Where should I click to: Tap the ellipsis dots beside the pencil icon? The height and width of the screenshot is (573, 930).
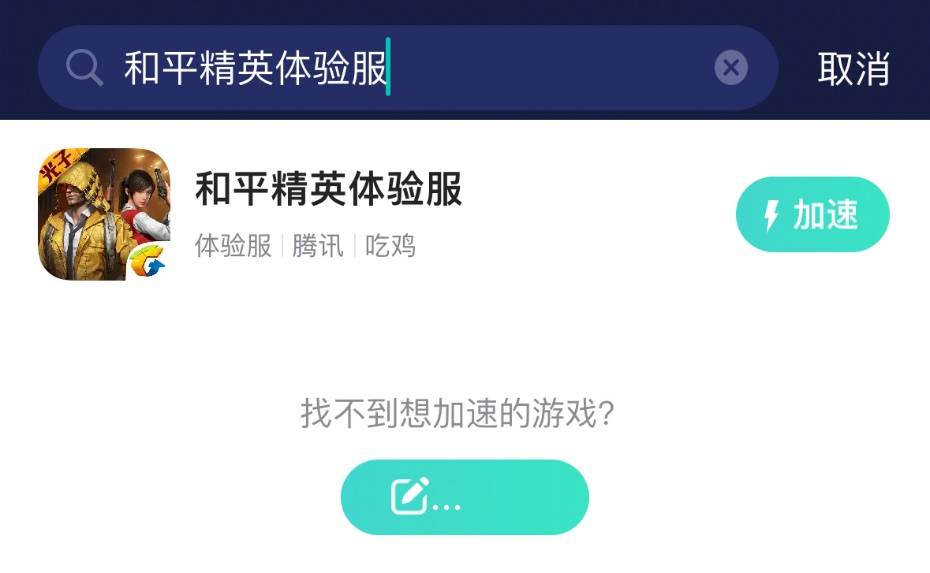447,507
